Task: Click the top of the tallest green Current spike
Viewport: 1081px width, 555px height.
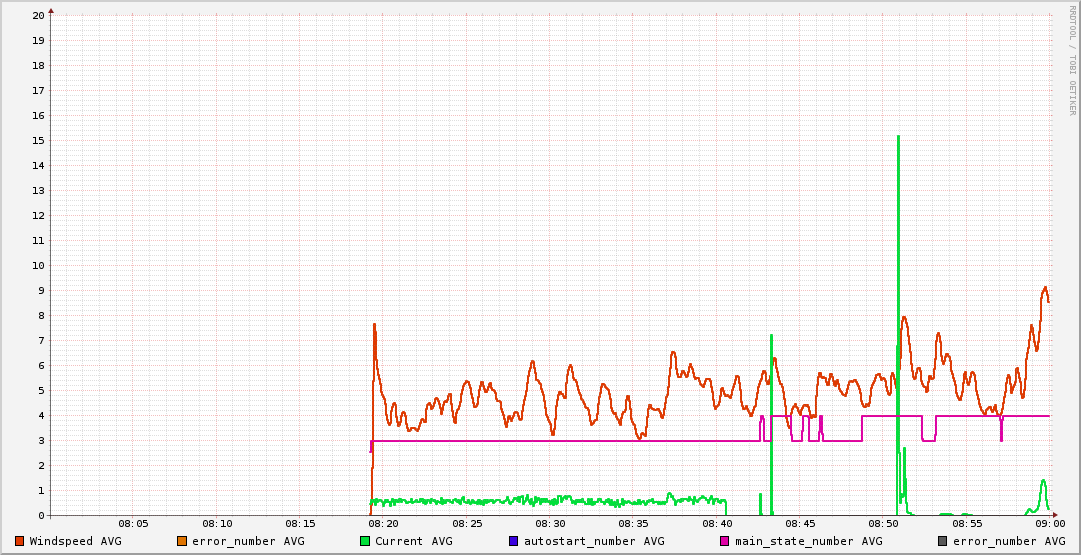Action: [x=898, y=137]
